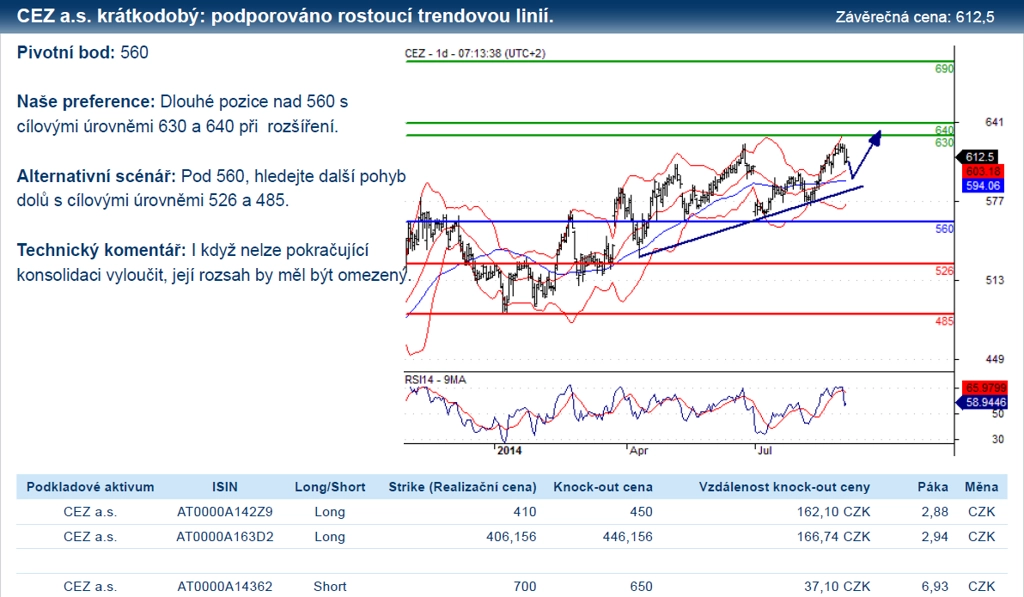The width and height of the screenshot is (1024, 597).
Task: Click the distance value '37,10 CZK'
Action: pyautogui.click(x=837, y=587)
